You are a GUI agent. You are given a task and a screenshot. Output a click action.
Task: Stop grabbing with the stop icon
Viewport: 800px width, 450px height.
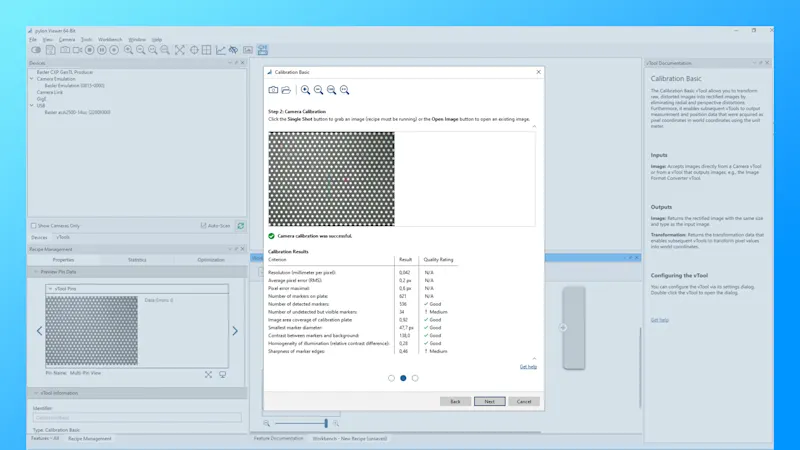pos(89,50)
